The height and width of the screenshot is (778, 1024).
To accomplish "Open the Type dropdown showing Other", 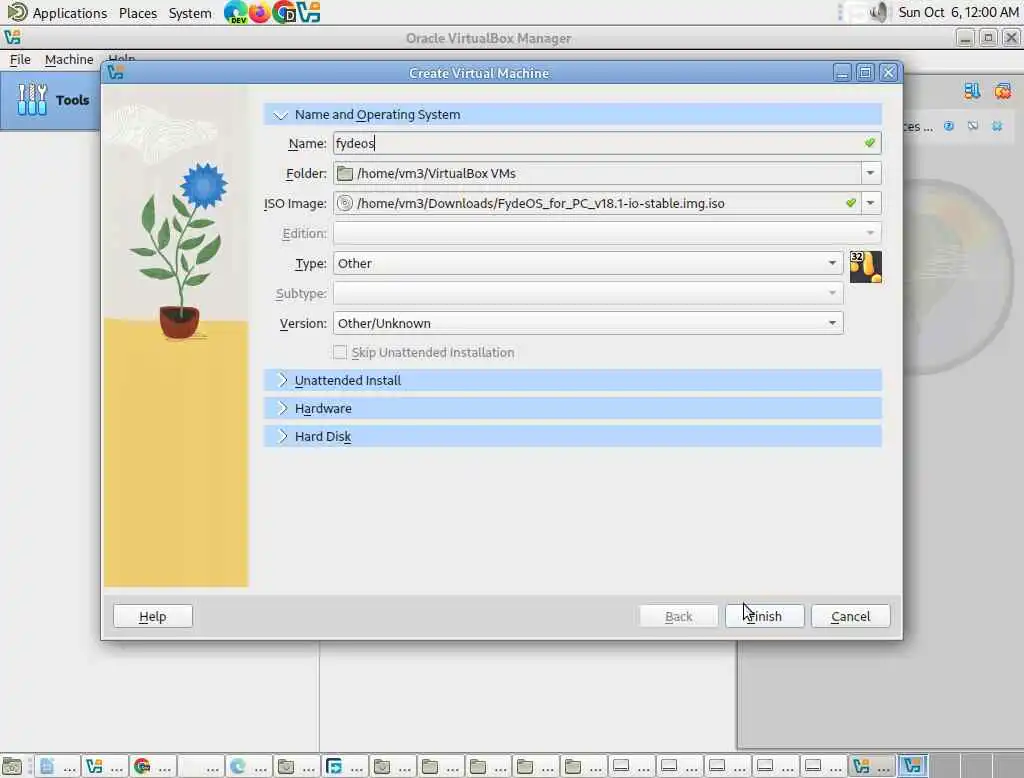I will [x=588, y=263].
